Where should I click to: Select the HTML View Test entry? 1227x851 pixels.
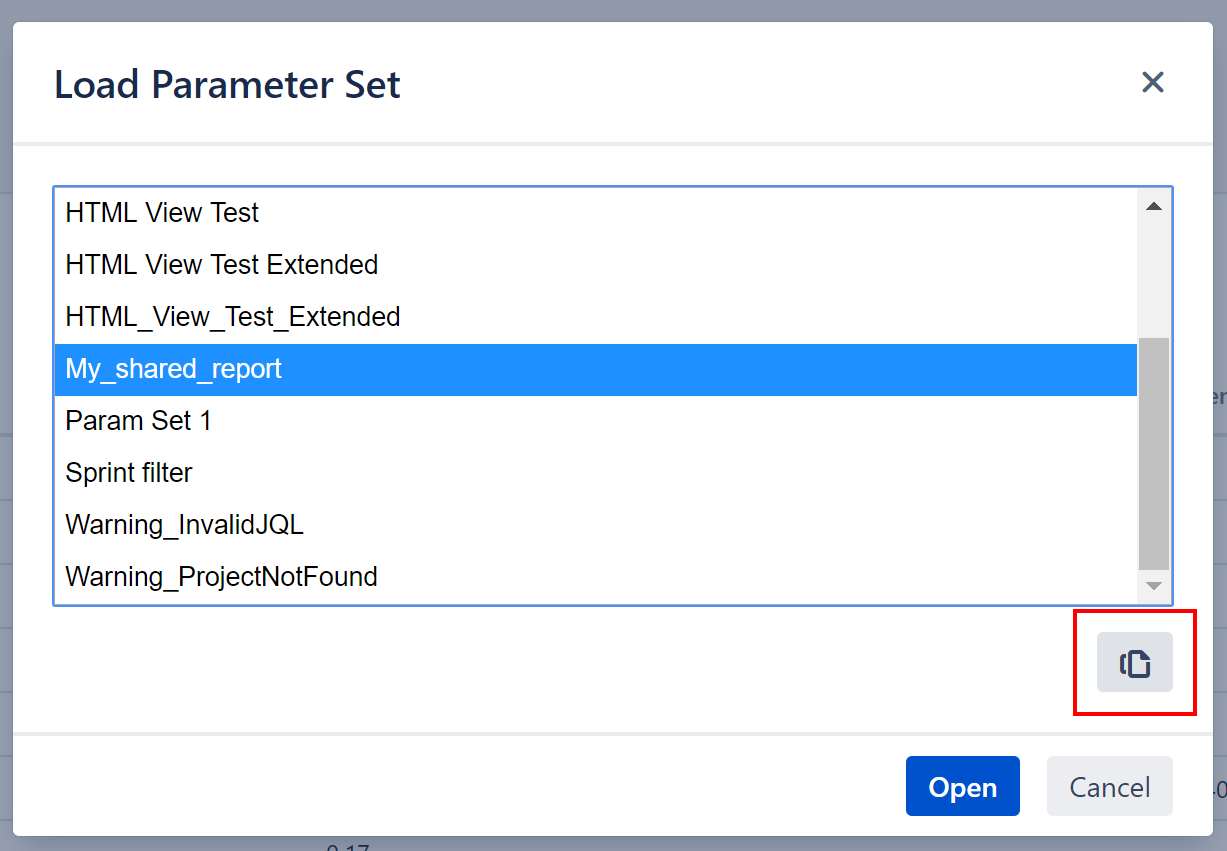[162, 213]
